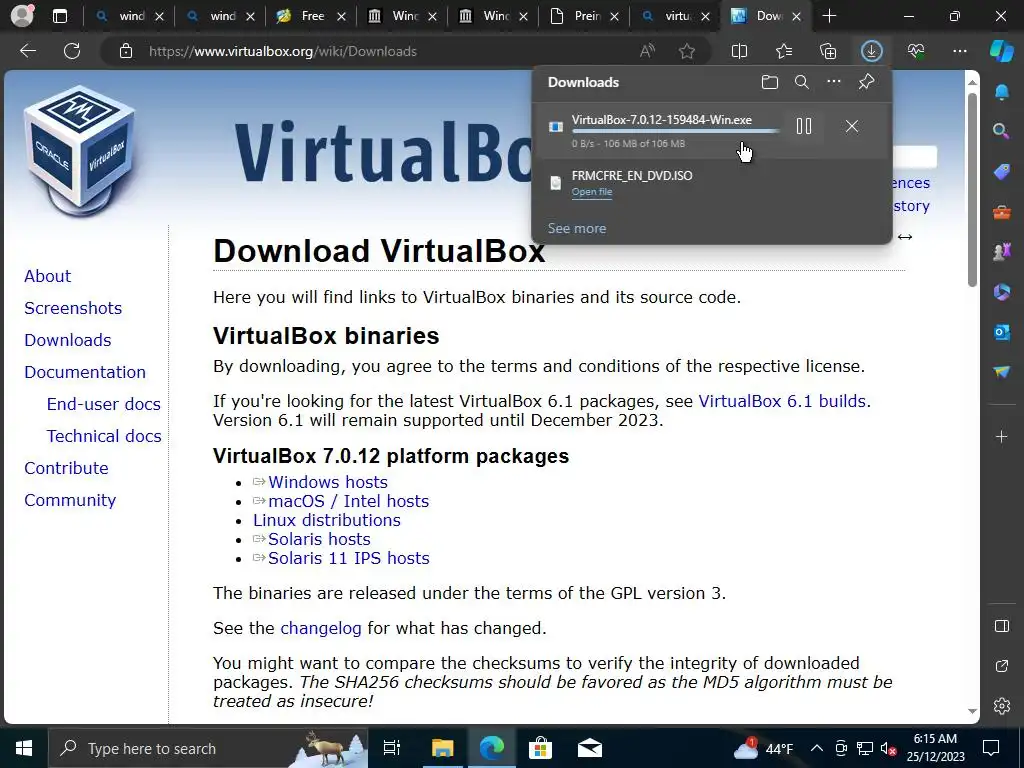
Task: Show hidden tray icons chevron
Action: point(817,748)
